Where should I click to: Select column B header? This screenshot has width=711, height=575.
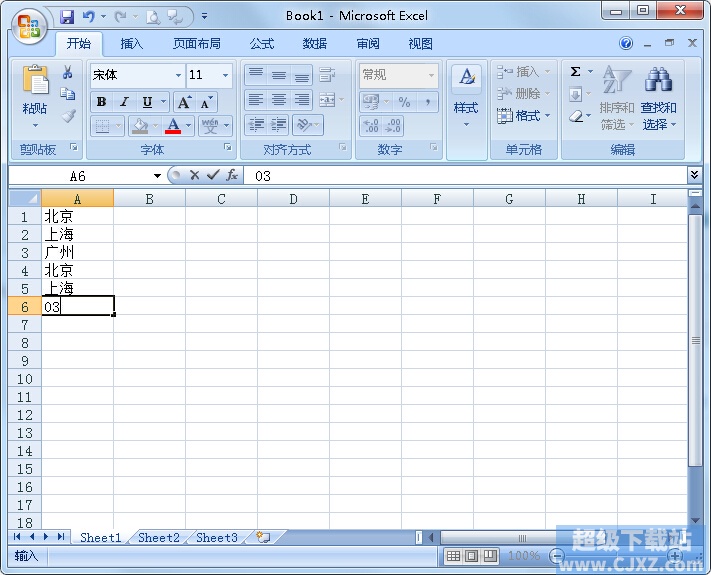[149, 199]
